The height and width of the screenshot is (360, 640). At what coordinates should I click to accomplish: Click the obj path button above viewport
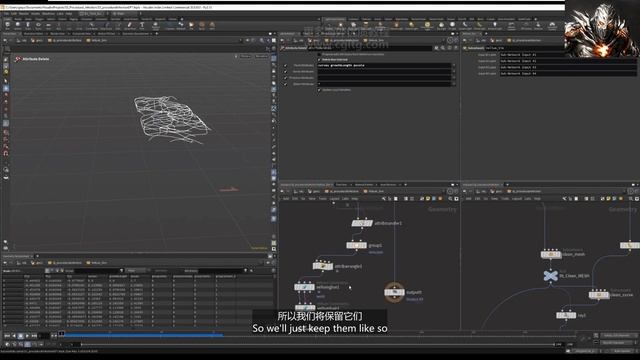[x=22, y=40]
